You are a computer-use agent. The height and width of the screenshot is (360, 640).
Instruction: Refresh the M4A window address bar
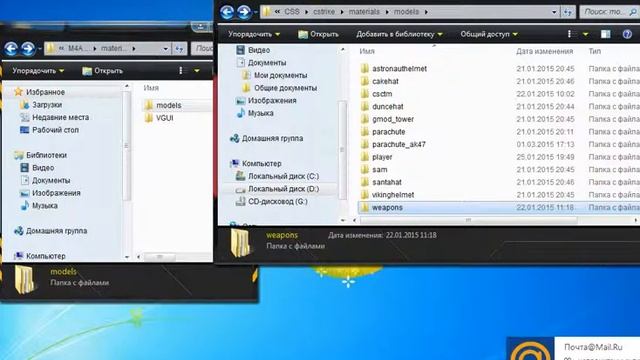pyautogui.click(x=179, y=49)
